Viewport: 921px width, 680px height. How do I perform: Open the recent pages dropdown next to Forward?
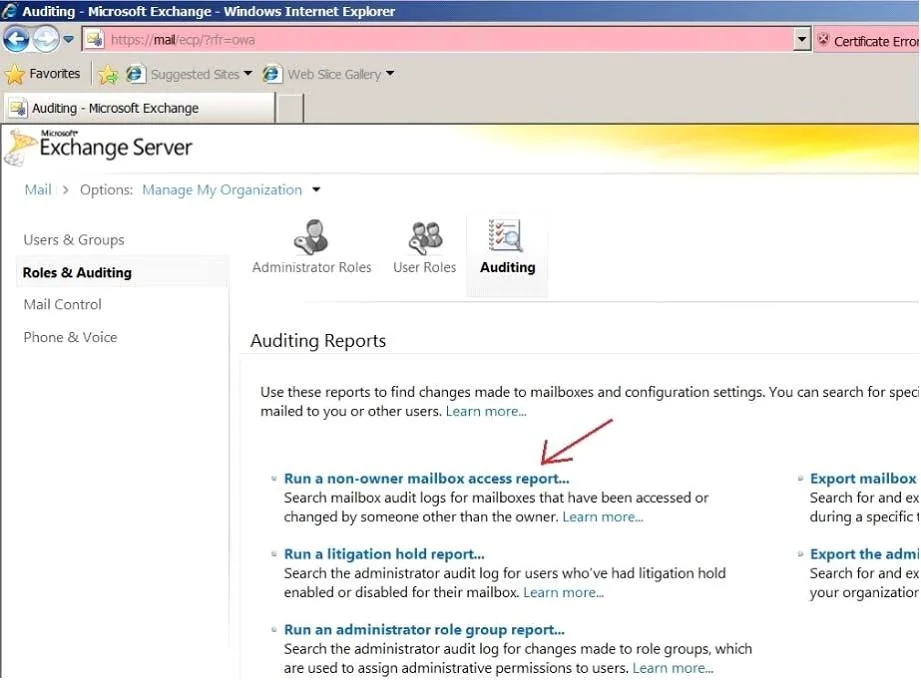click(x=69, y=40)
